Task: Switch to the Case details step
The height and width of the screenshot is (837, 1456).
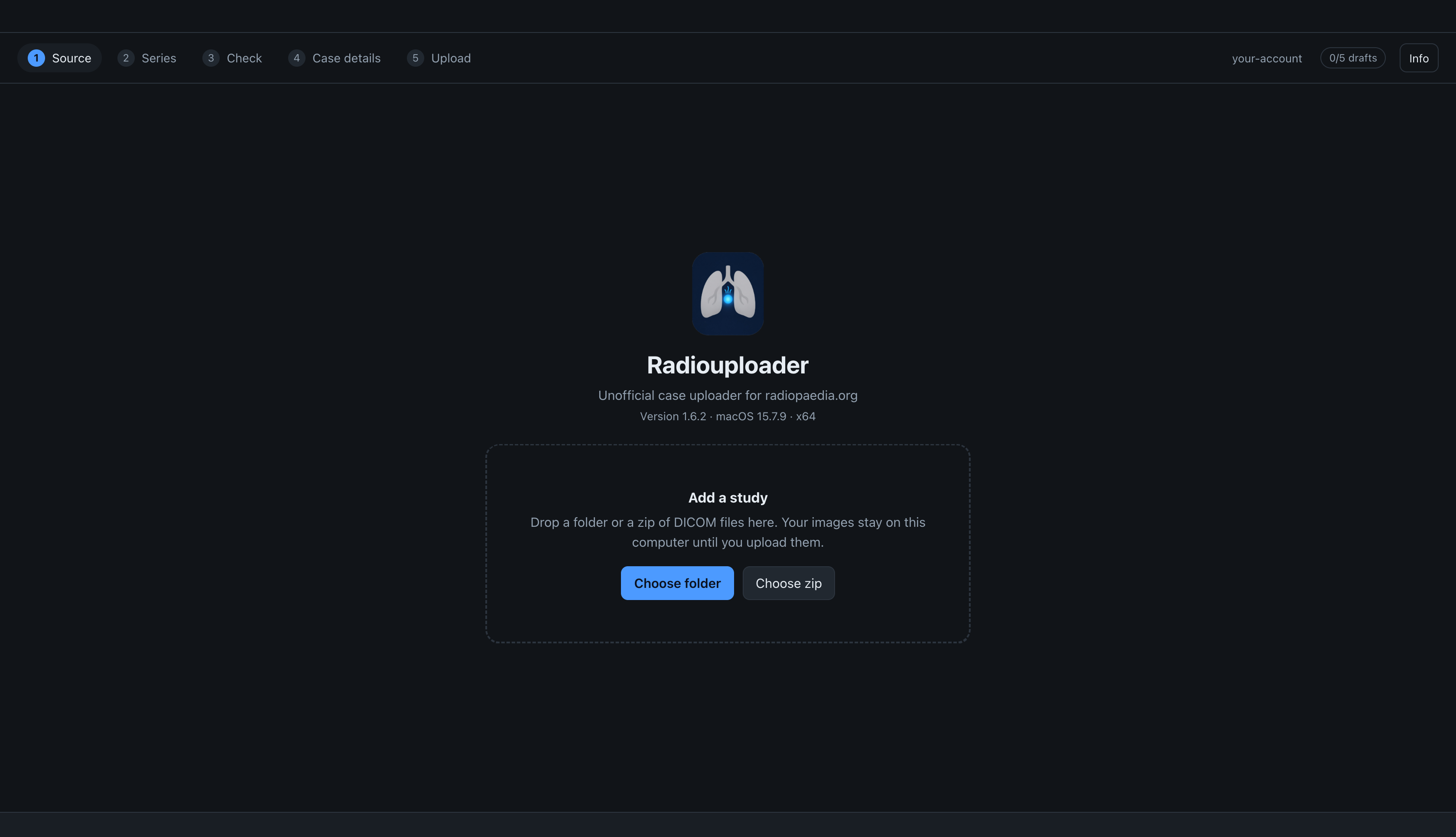Action: pos(335,58)
